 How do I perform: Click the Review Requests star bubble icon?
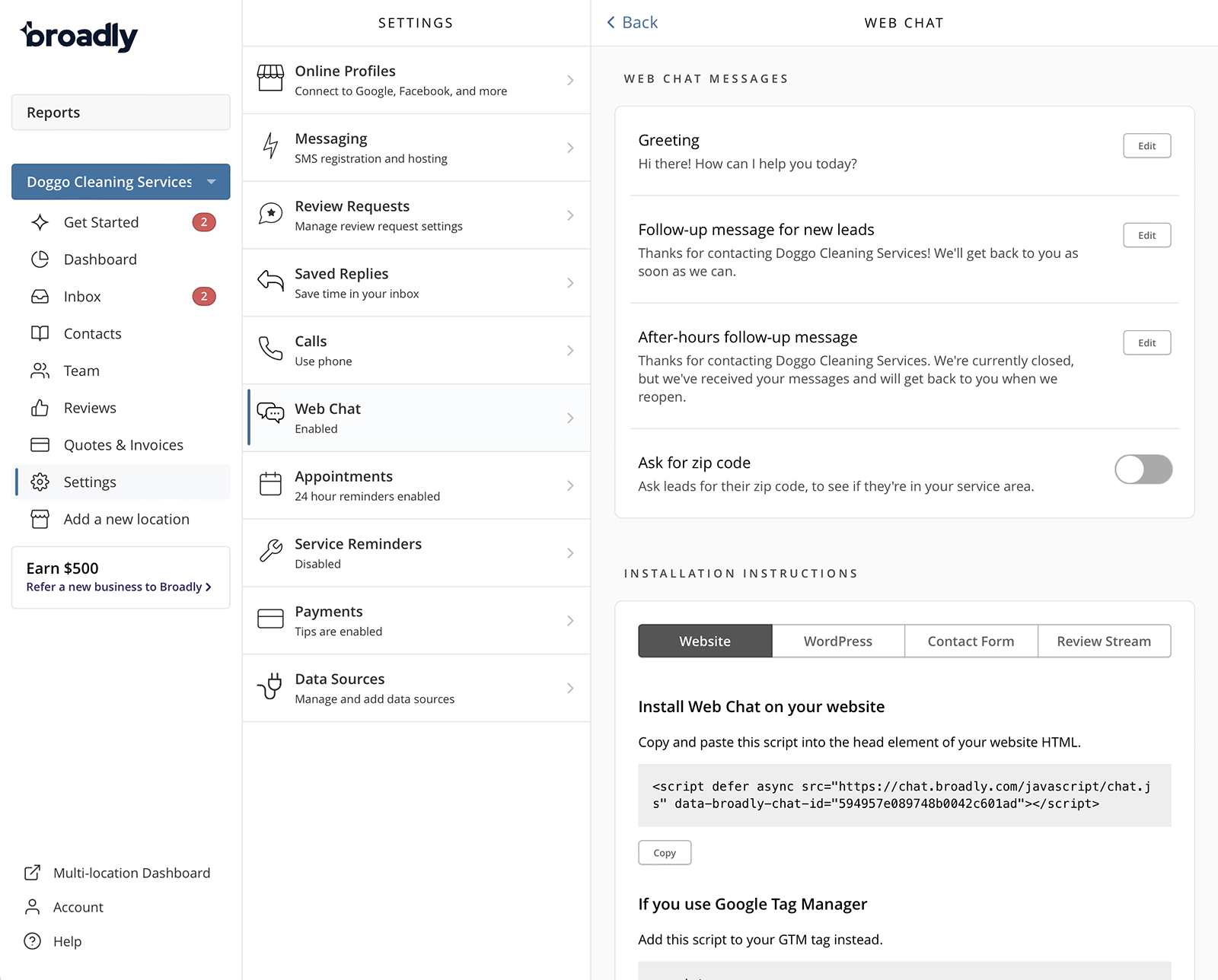[x=270, y=214]
